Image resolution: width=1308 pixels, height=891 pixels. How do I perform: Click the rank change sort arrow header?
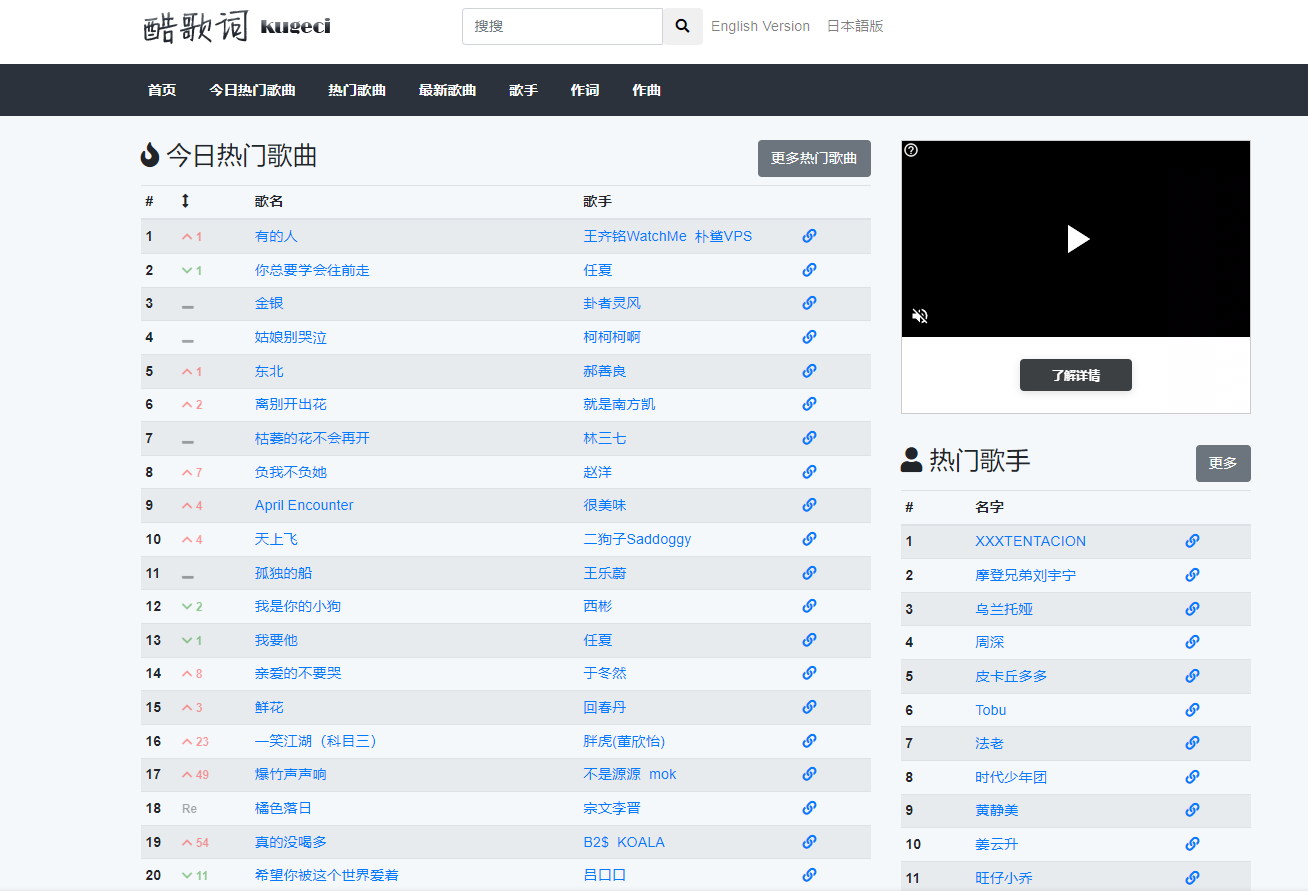click(185, 201)
